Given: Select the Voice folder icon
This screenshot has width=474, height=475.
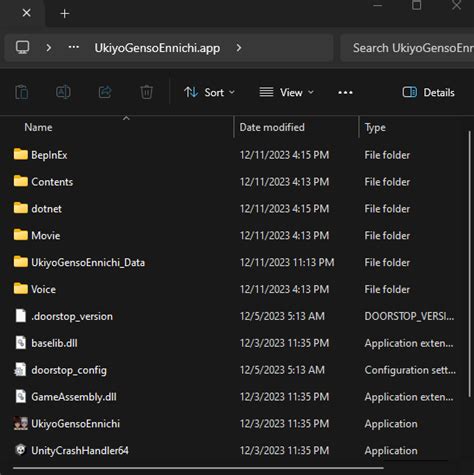Looking at the screenshot, I should (x=21, y=289).
